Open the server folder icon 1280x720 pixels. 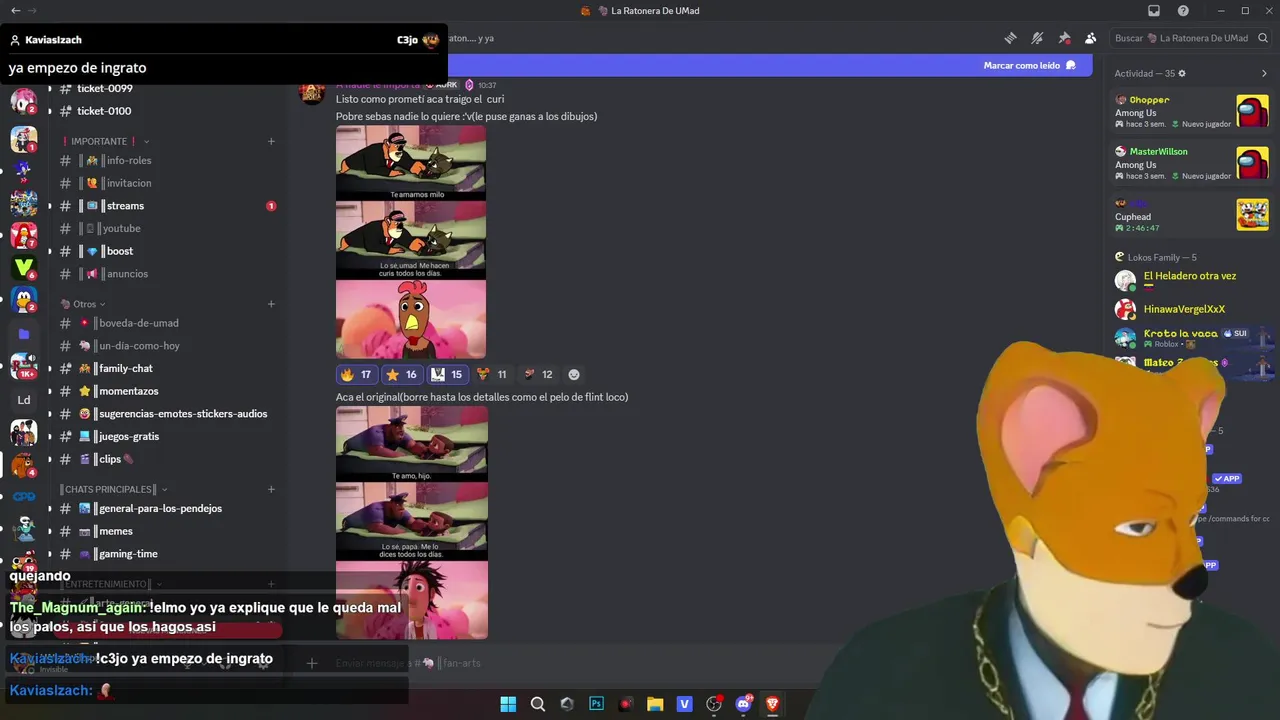[x=24, y=334]
